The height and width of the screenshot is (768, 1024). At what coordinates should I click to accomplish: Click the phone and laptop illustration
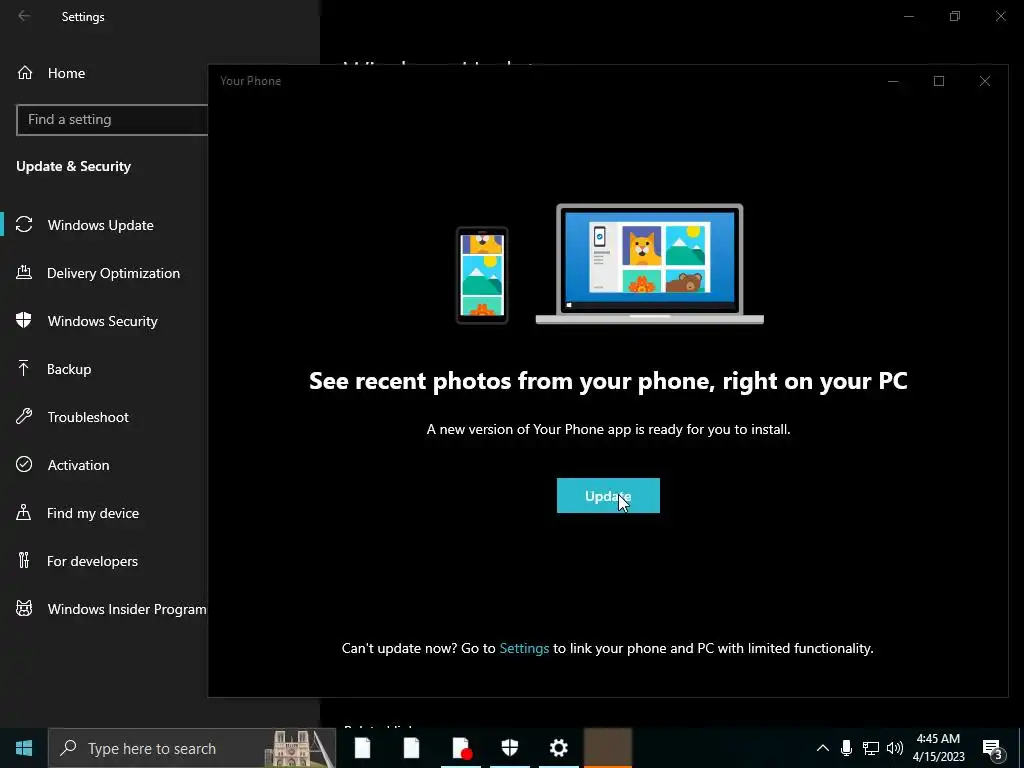610,264
